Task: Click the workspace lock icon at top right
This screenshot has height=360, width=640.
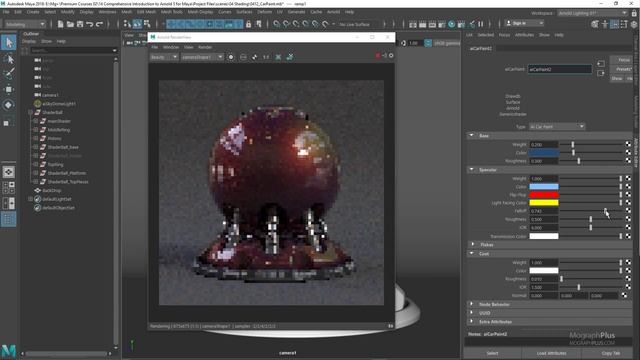Action: click(x=634, y=13)
